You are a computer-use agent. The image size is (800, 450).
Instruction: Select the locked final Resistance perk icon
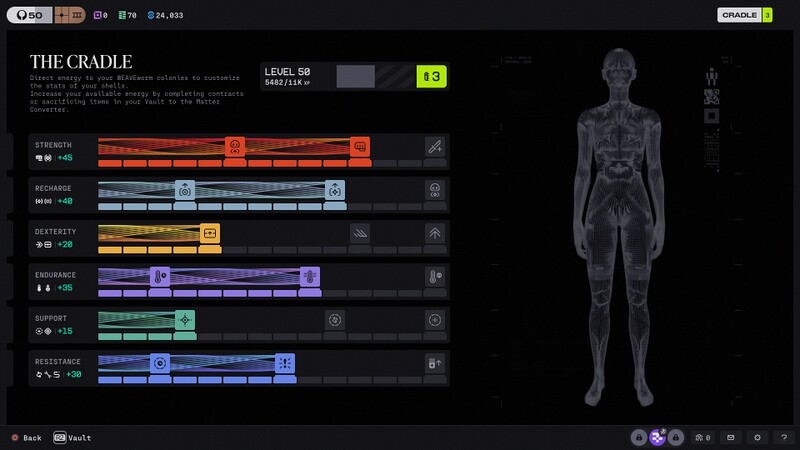(435, 364)
